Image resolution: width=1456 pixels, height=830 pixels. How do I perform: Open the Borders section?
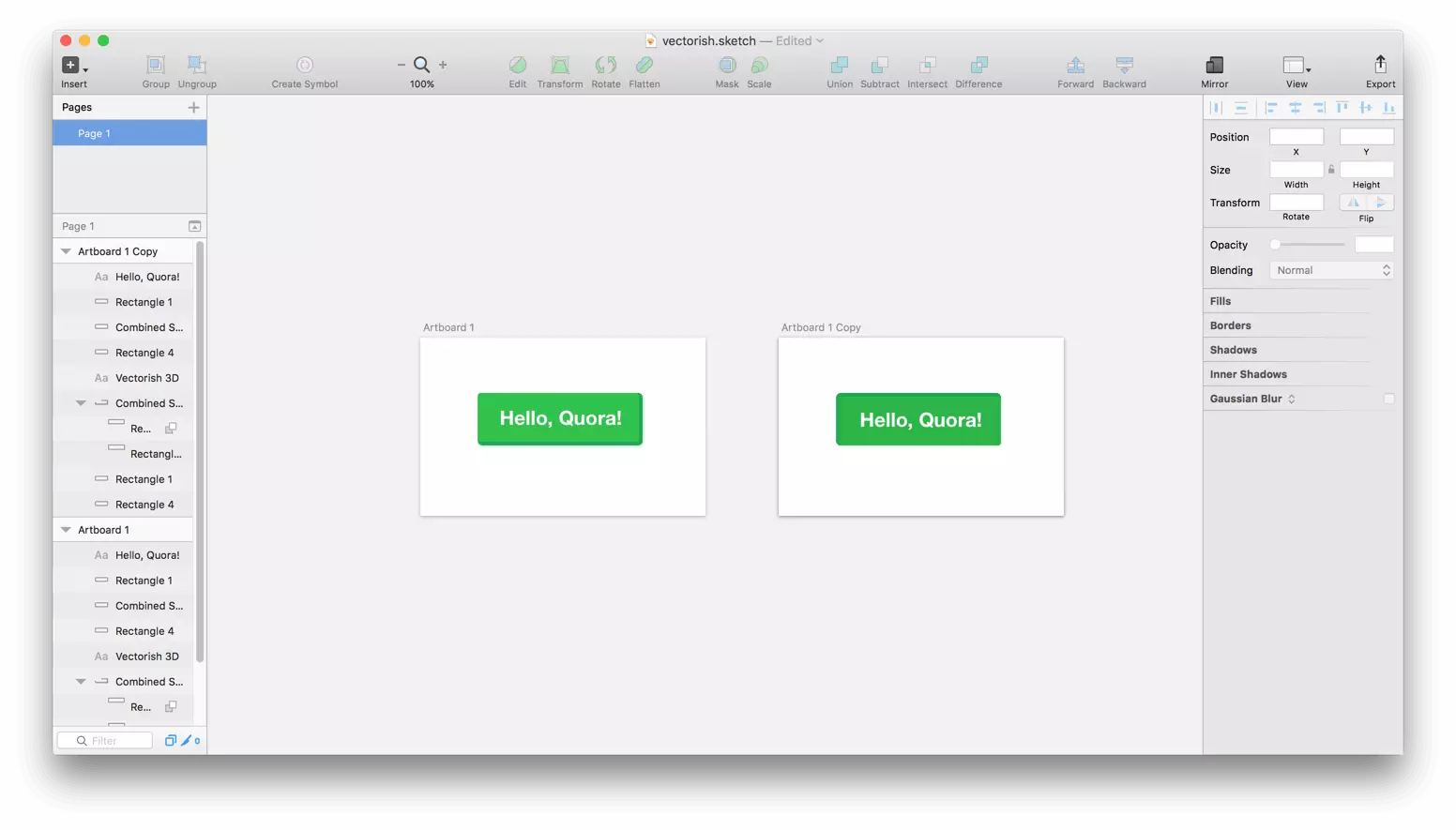pyautogui.click(x=1230, y=325)
